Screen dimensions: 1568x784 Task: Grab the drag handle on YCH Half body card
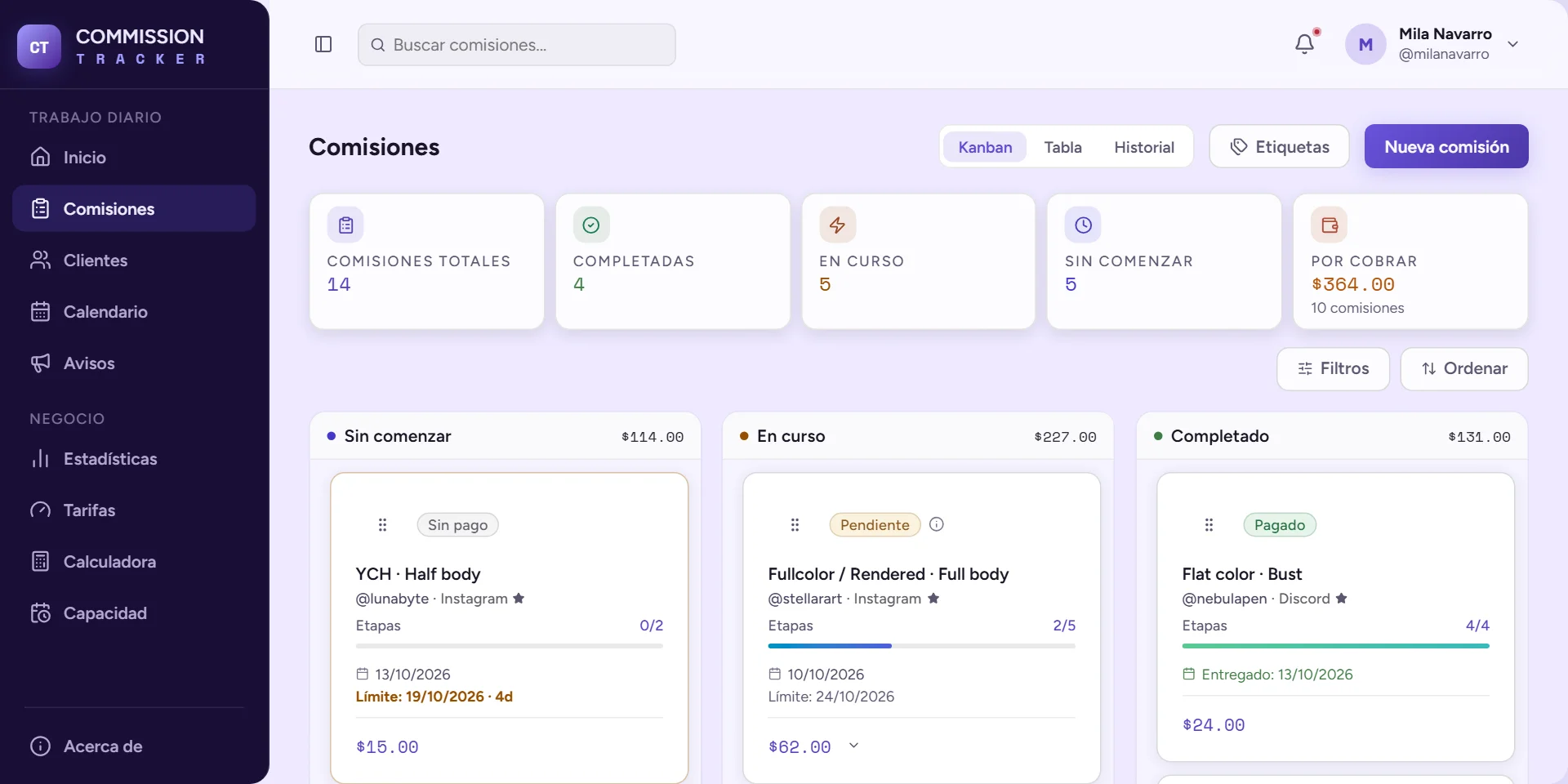click(x=382, y=525)
